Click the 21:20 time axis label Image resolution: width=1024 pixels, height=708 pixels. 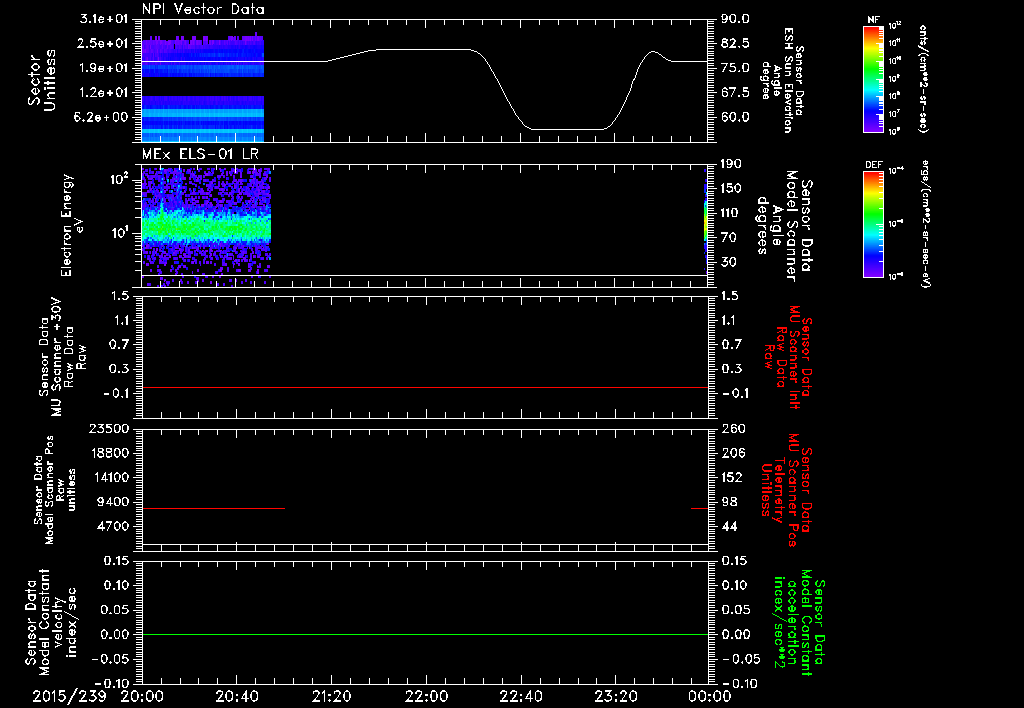point(331,696)
